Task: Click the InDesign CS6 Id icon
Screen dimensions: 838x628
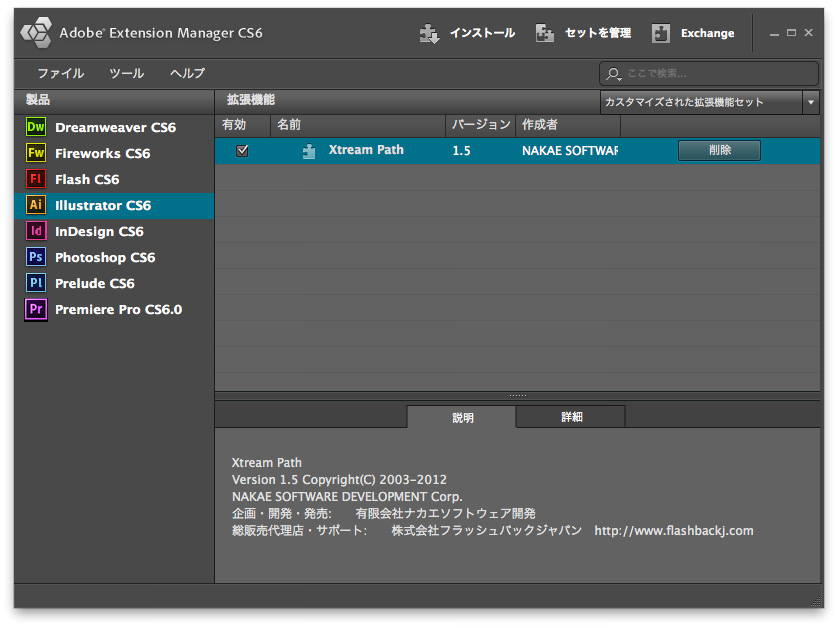Action: click(x=36, y=231)
